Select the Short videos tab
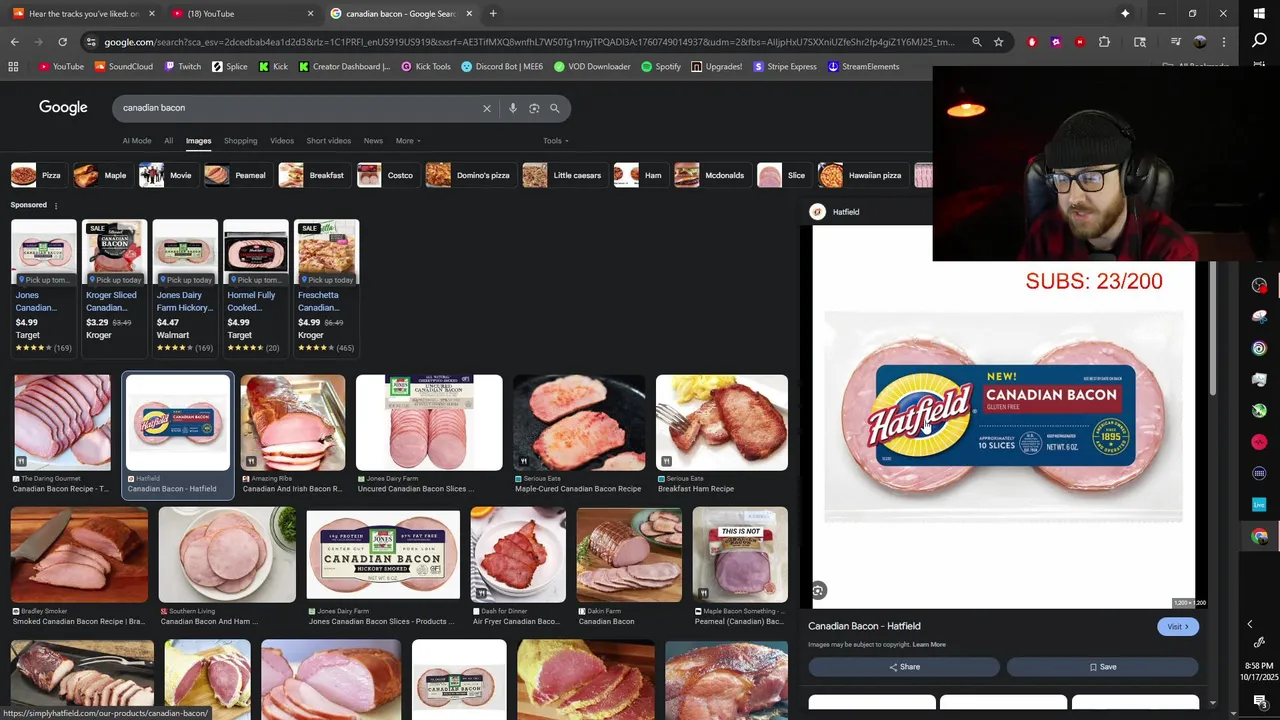The width and height of the screenshot is (1280, 720). click(329, 141)
